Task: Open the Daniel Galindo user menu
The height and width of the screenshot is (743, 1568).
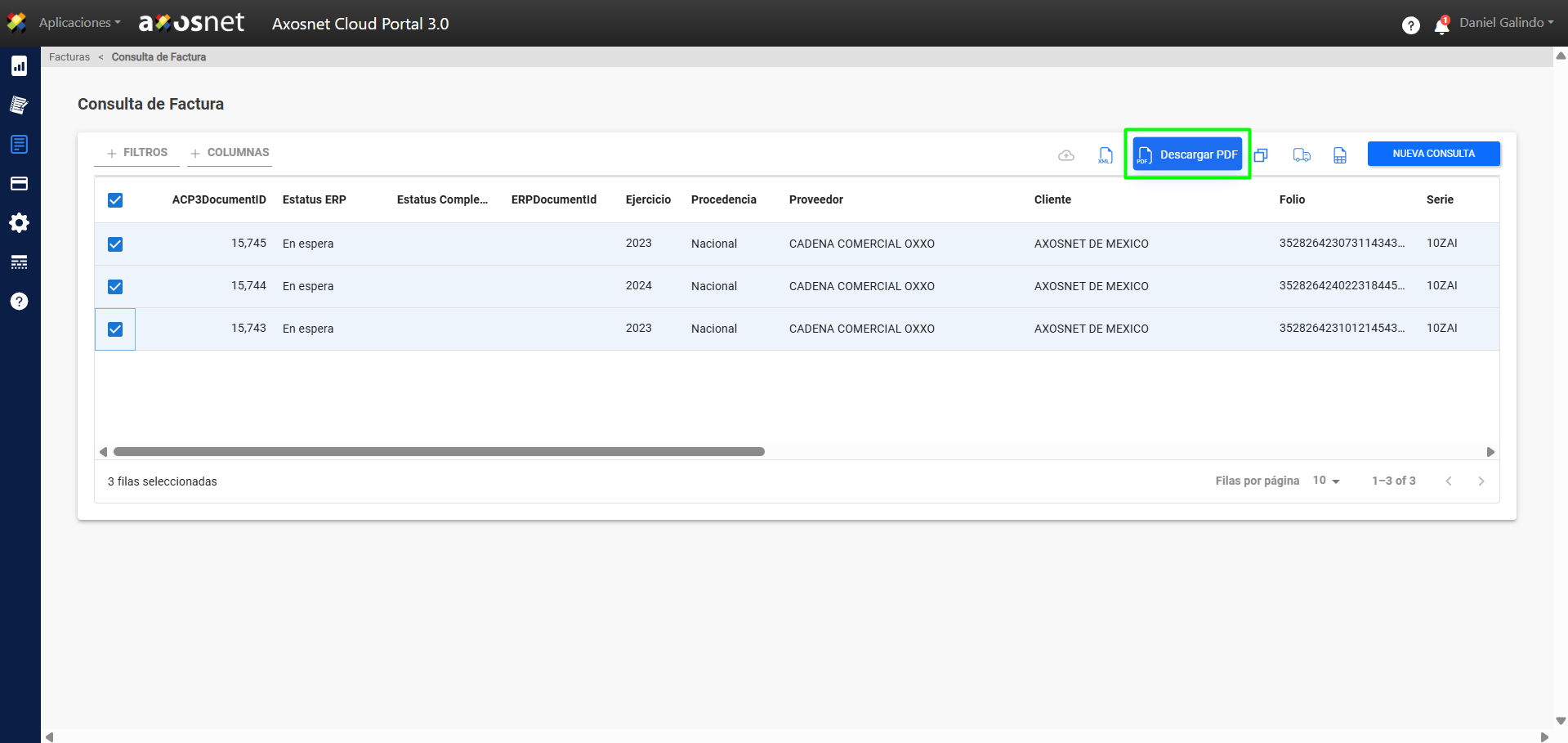Action: pyautogui.click(x=1507, y=23)
